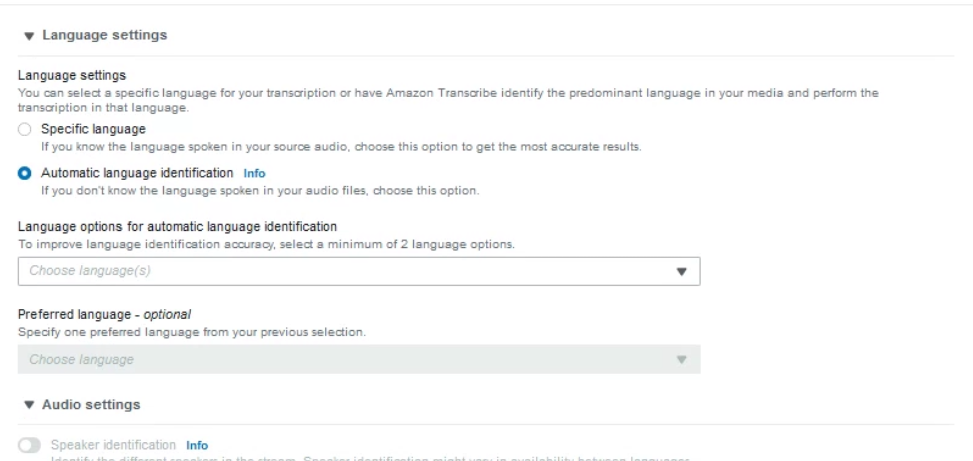This screenshot has width=973, height=461.
Task: Open Info link beside Speaker identification
Action: point(197,444)
